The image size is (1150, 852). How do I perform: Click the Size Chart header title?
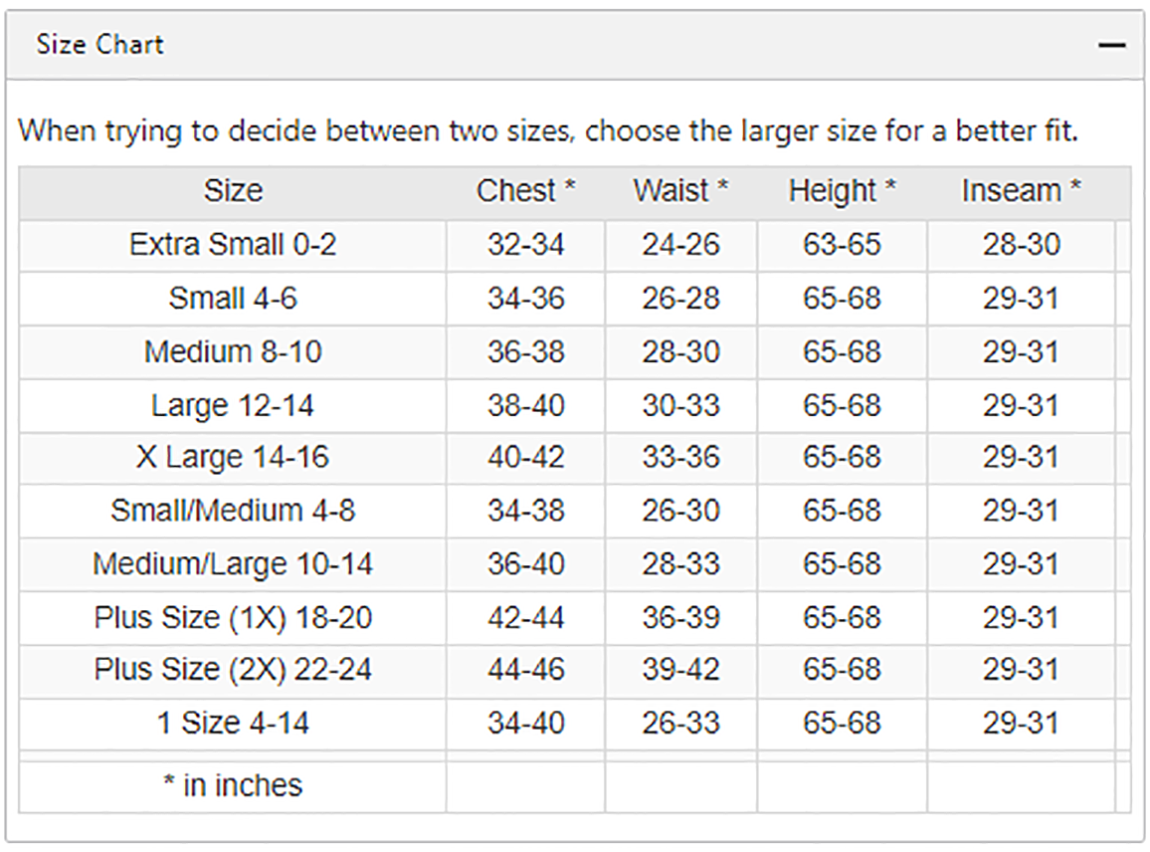pyautogui.click(x=100, y=45)
